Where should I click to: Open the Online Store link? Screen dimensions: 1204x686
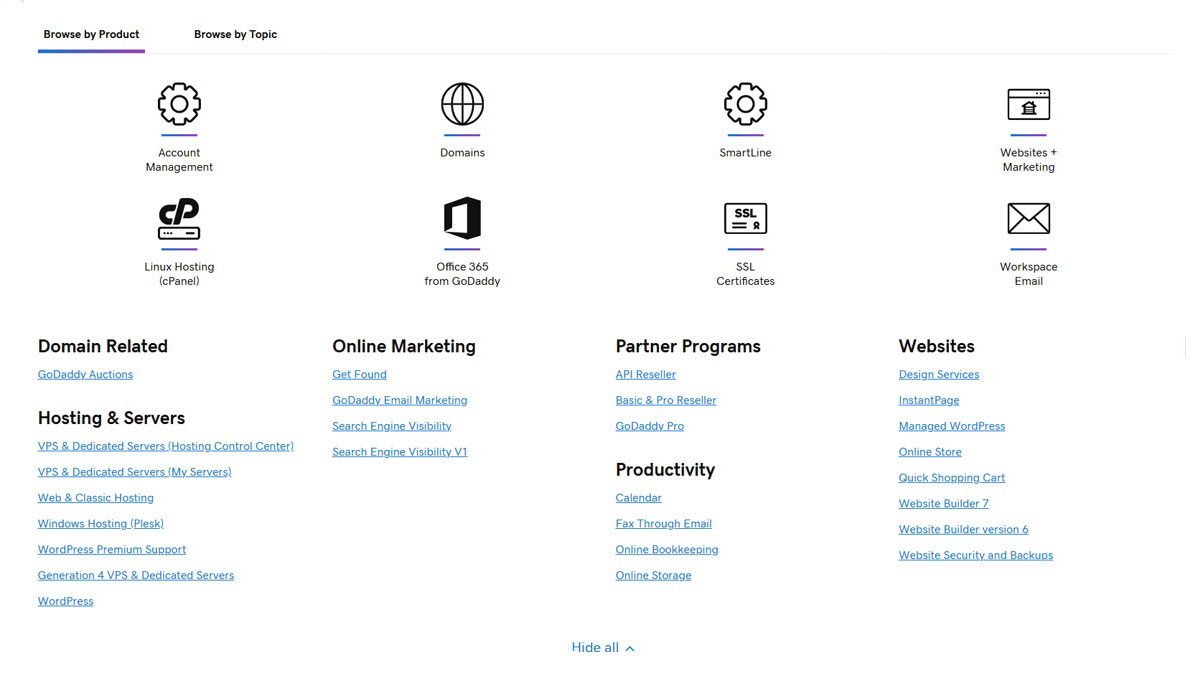[930, 453]
